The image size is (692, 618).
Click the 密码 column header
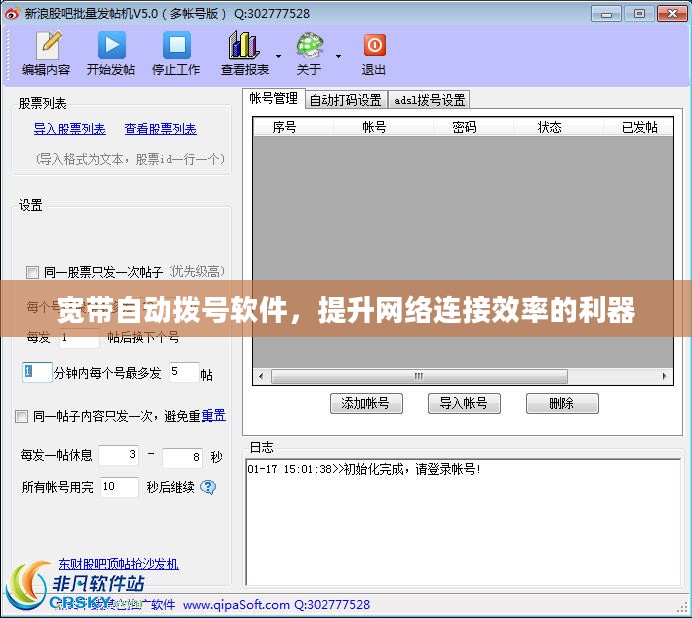(473, 127)
